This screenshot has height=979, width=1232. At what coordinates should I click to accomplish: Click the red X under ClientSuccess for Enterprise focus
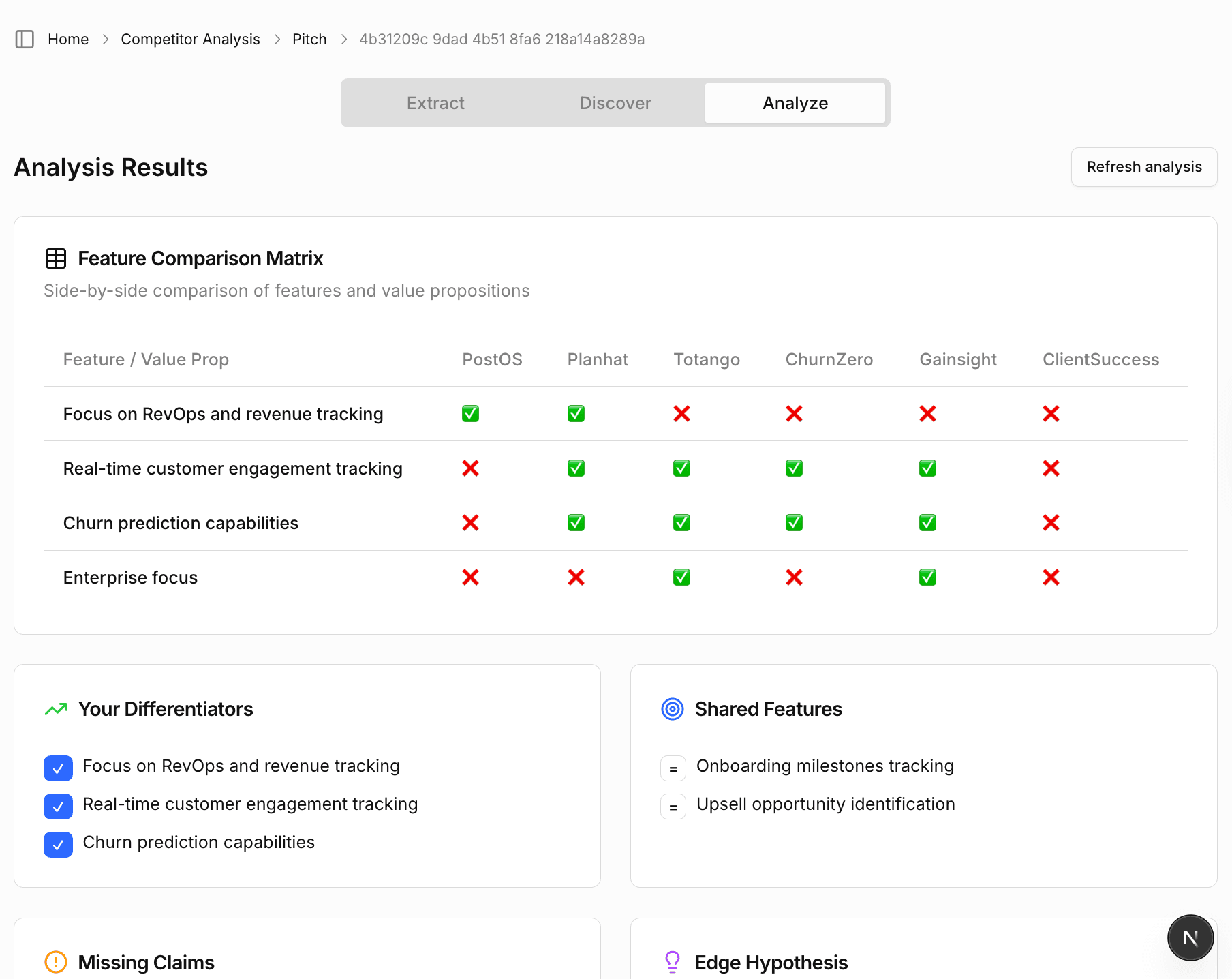tap(1051, 577)
